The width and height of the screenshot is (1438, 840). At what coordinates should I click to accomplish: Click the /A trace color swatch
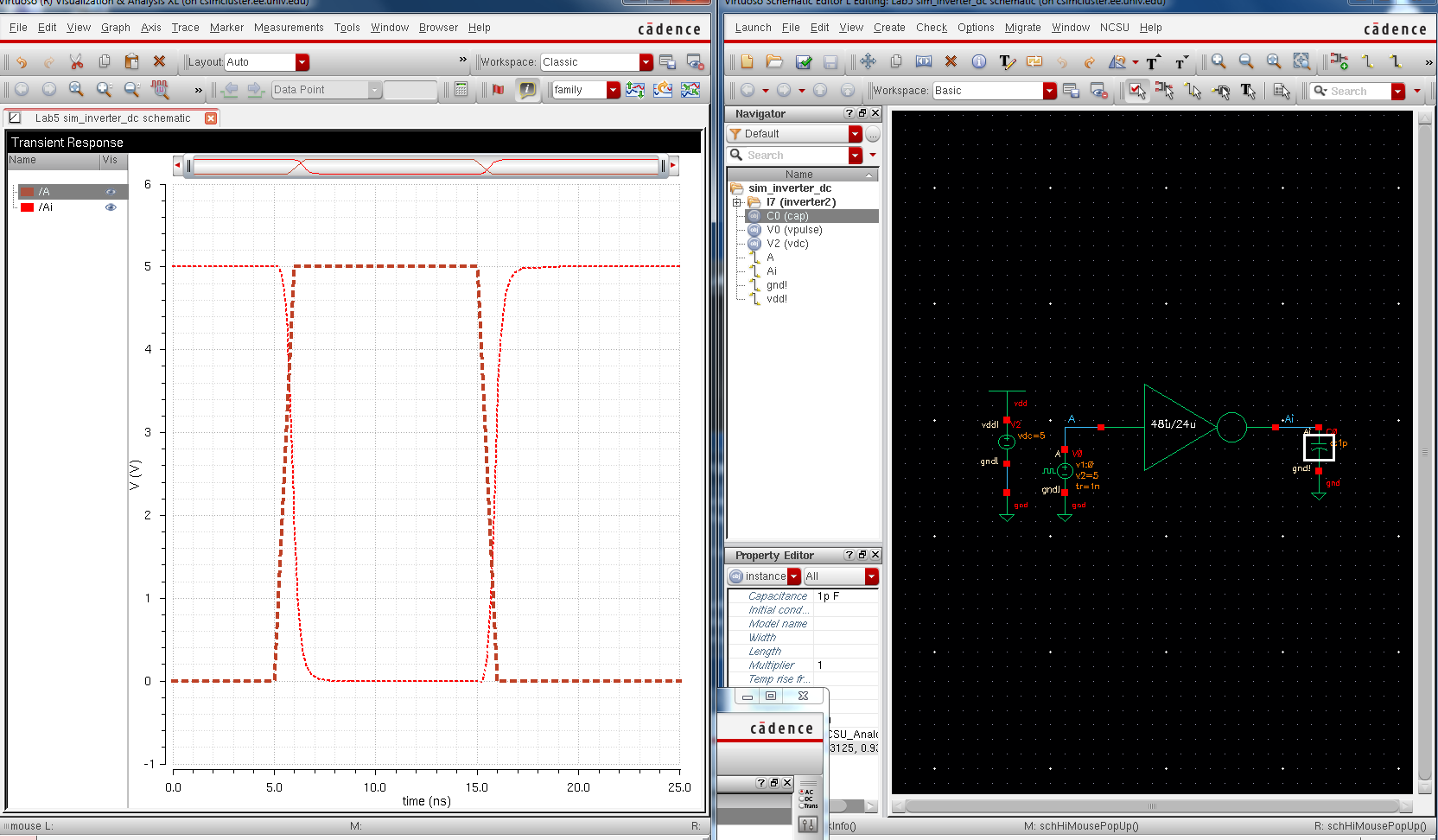pyautogui.click(x=28, y=192)
